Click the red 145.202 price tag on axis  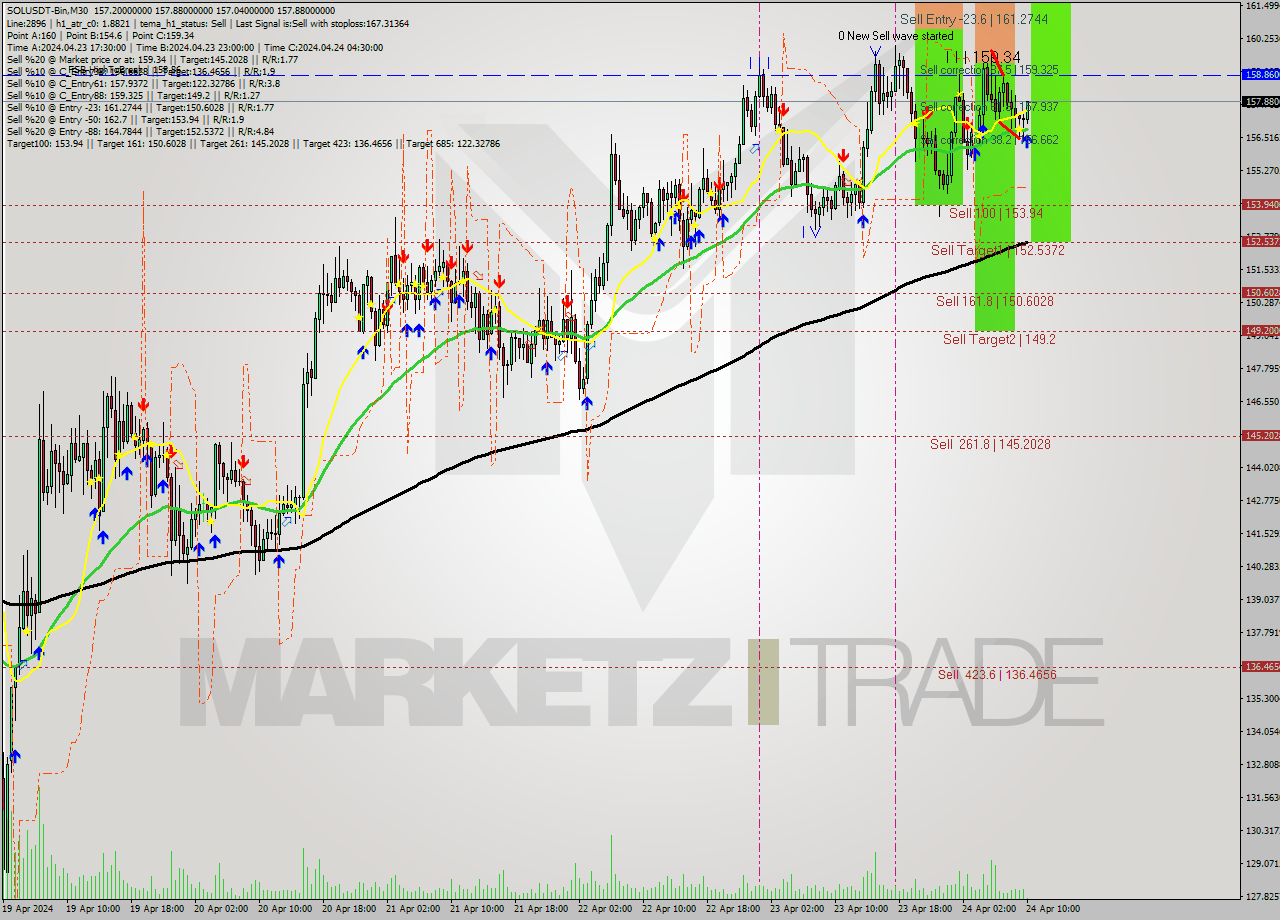[x=1260, y=436]
